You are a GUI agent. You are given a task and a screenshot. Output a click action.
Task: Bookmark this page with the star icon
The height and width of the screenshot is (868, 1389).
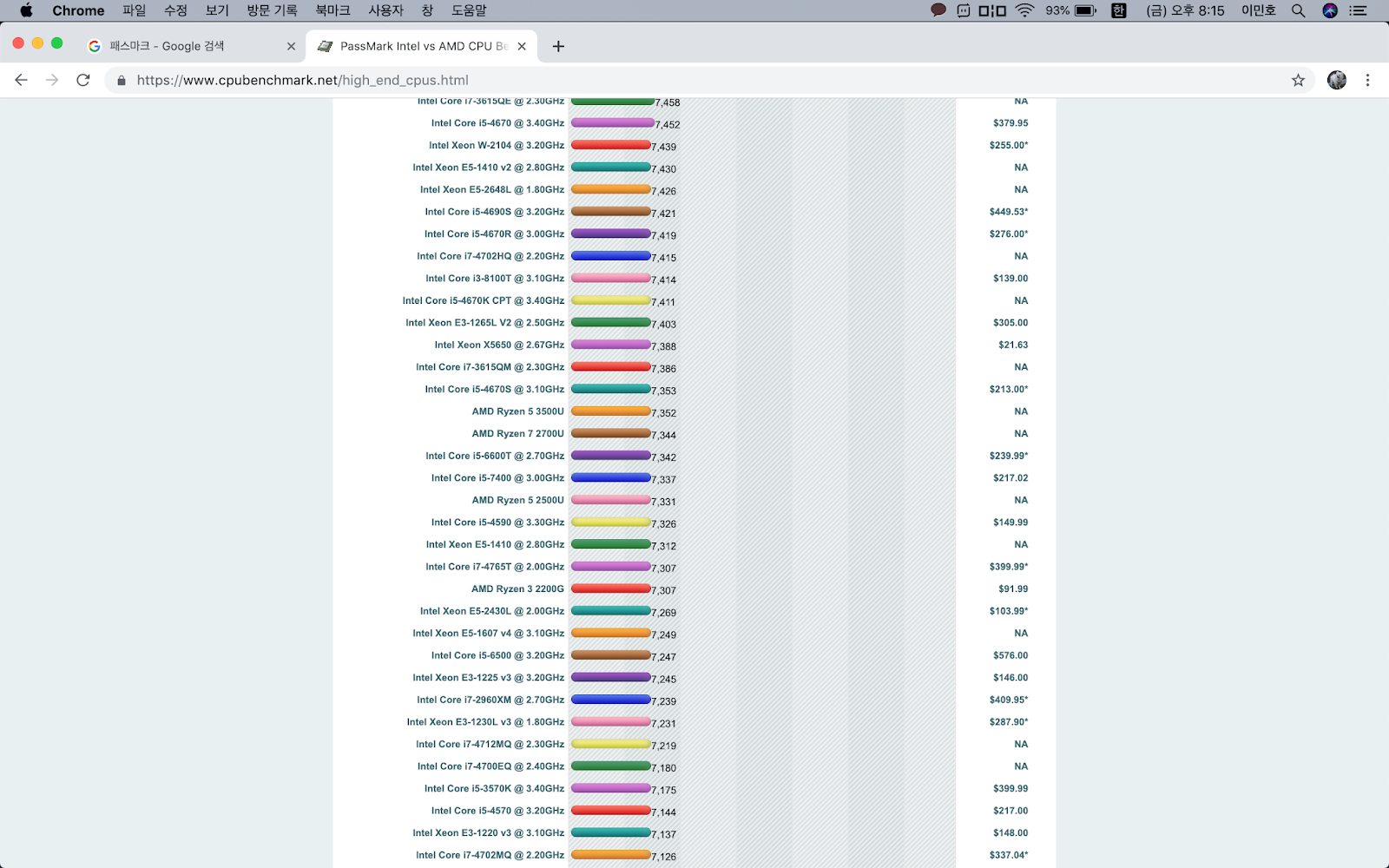point(1298,80)
